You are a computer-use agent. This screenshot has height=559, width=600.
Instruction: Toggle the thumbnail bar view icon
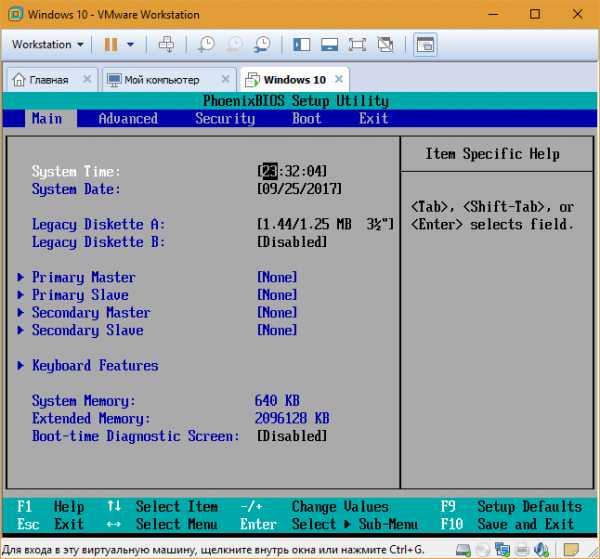click(329, 44)
